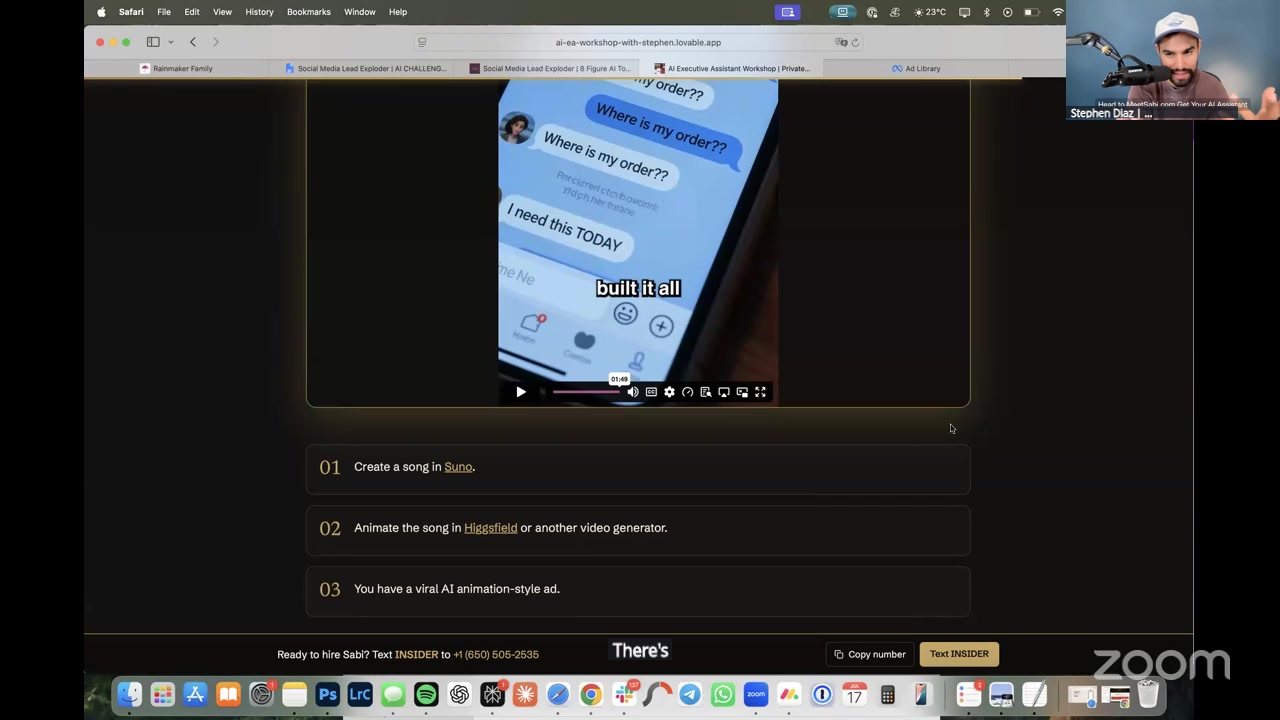Open Messages from the Dock
1280x720 pixels.
coord(393,694)
